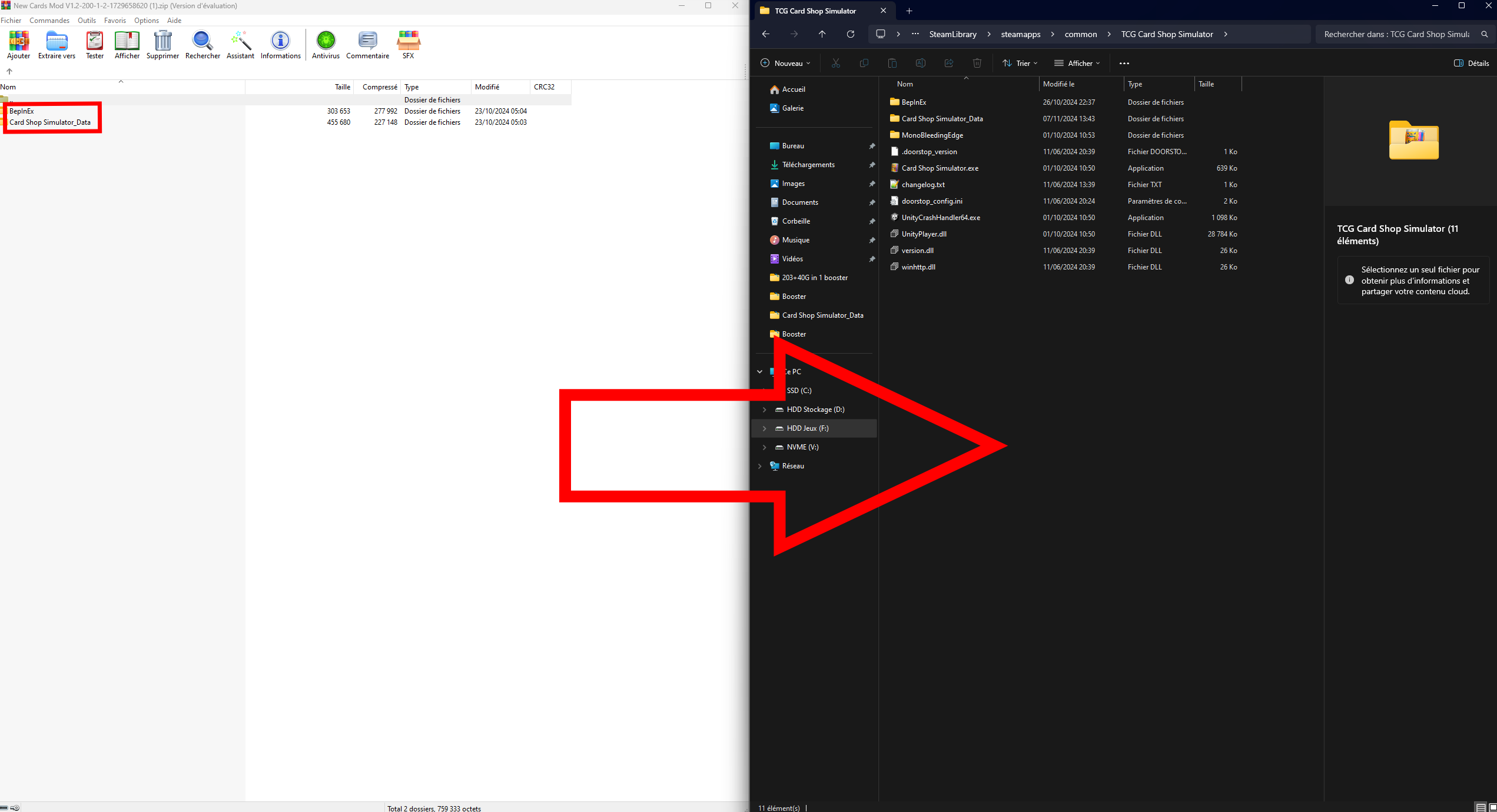Open the Nouveau dropdown in Explorer
Viewport: 1497px width, 812px height.
pos(785,63)
